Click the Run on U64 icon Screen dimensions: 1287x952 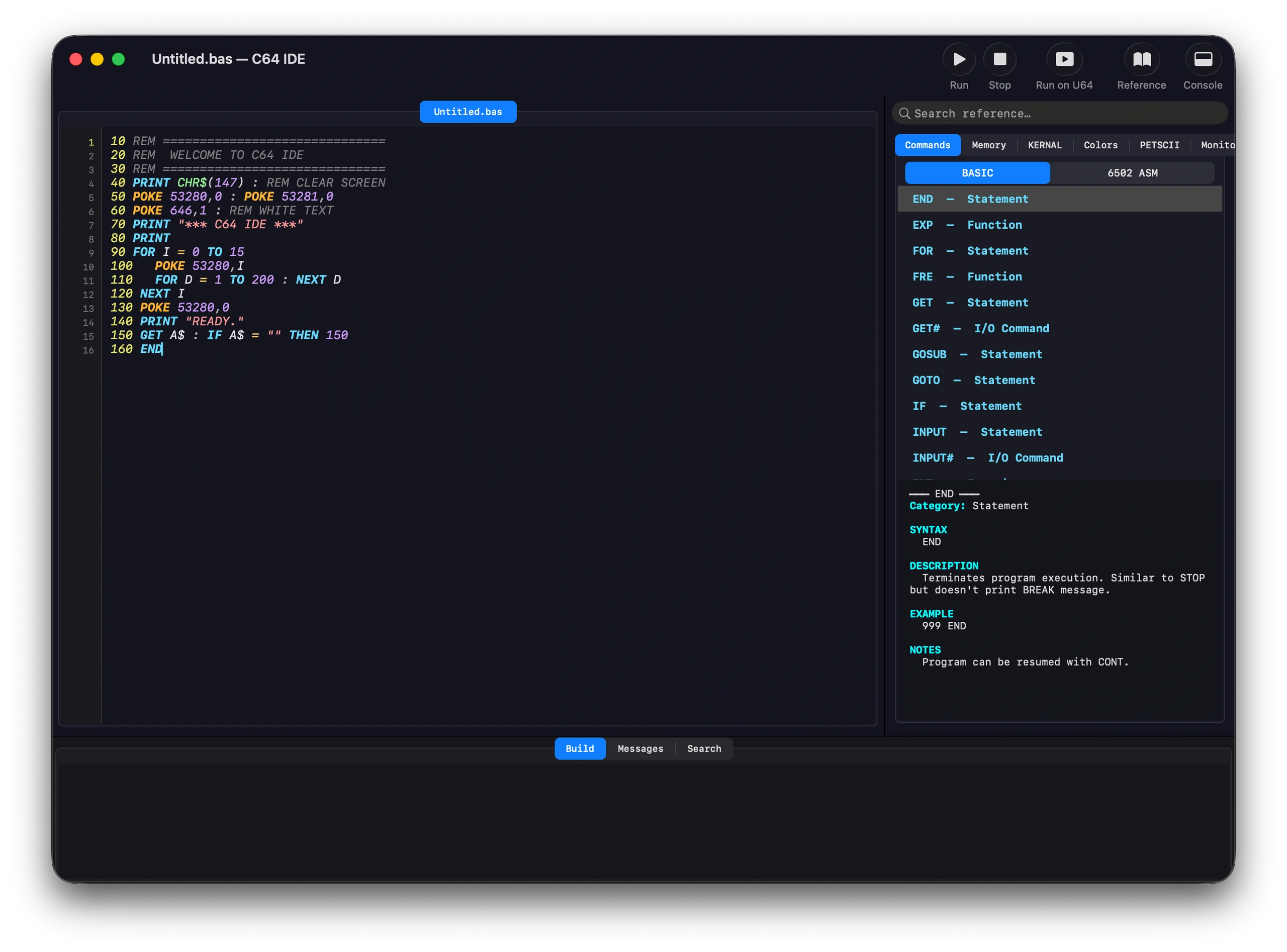pyautogui.click(x=1064, y=59)
